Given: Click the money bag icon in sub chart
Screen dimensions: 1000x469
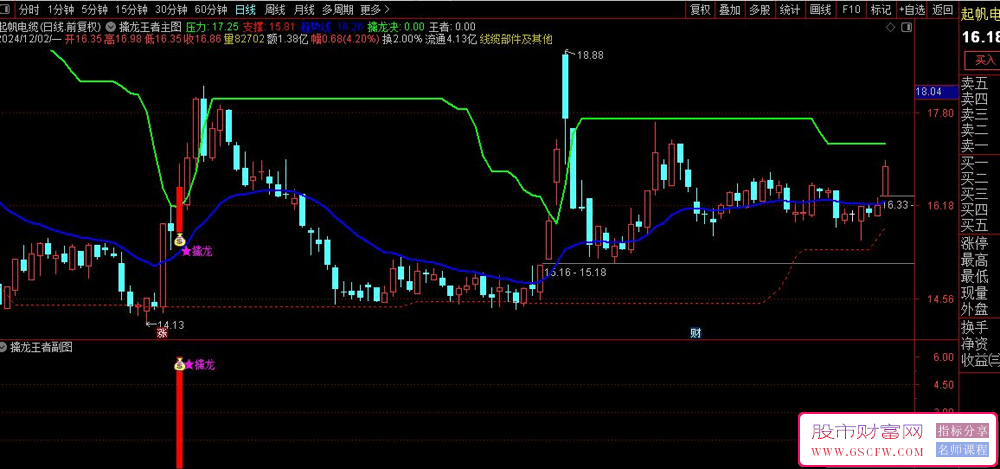Looking at the screenshot, I should click(179, 364).
